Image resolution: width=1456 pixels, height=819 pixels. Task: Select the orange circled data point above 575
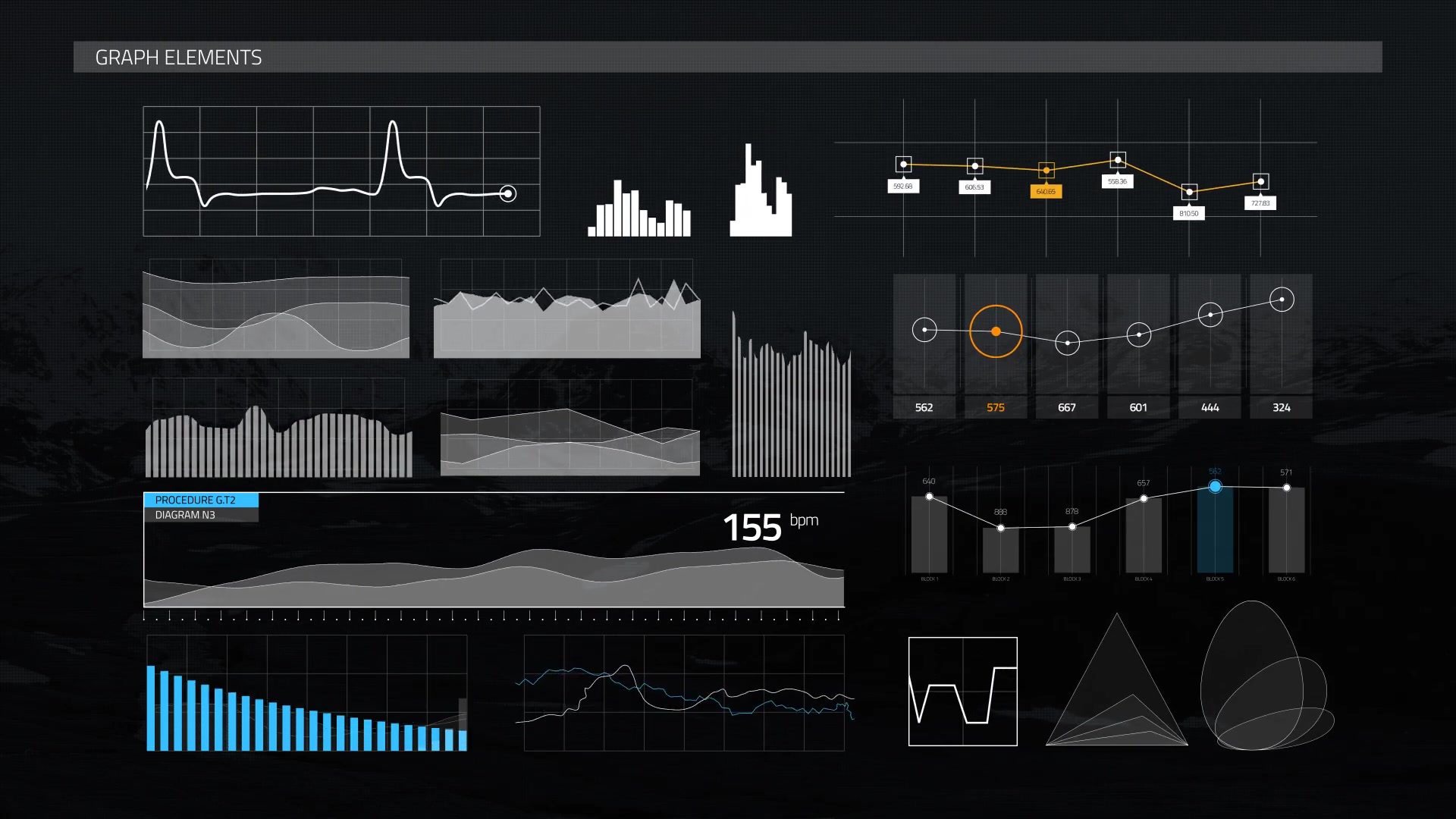tap(996, 331)
